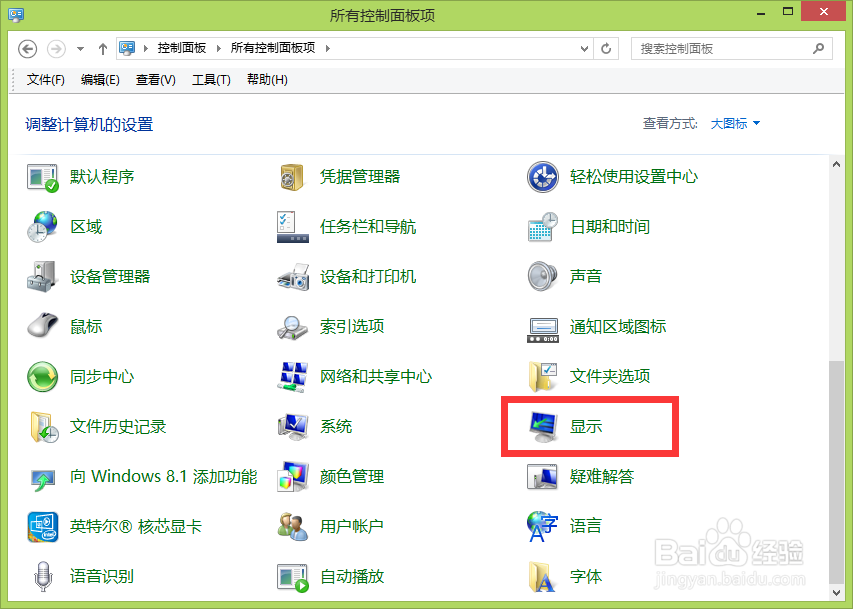Open the 工具(T) menu
Image resolution: width=853 pixels, height=609 pixels.
pyautogui.click(x=211, y=80)
